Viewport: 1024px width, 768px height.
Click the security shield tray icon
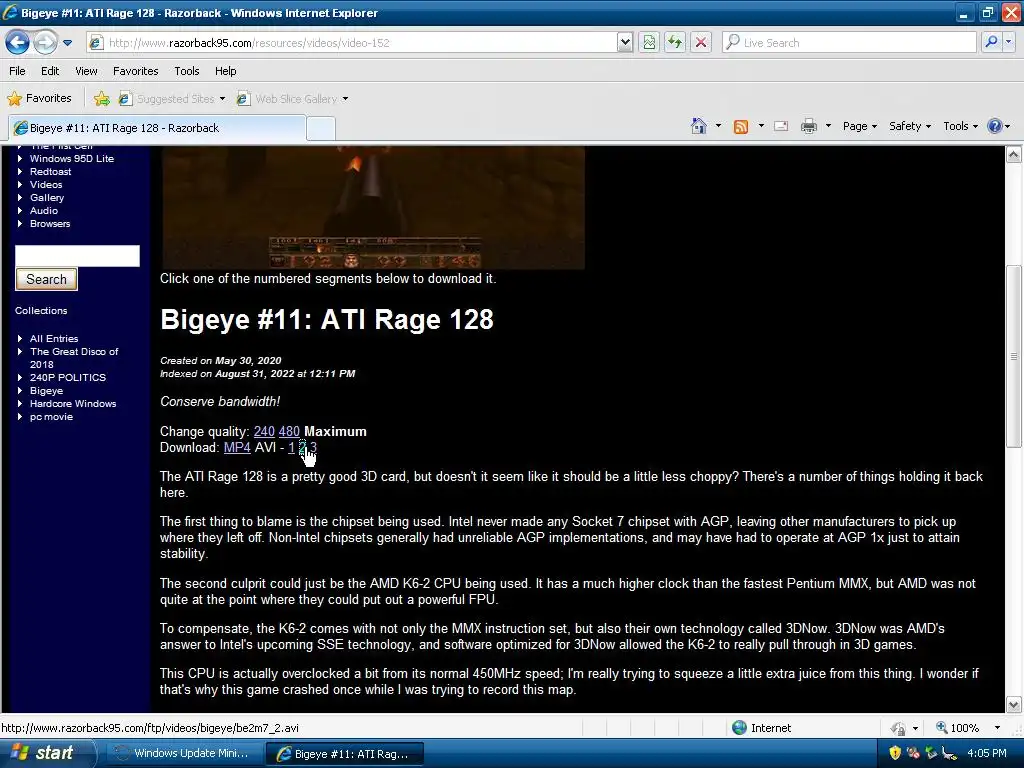pyautogui.click(x=895, y=753)
